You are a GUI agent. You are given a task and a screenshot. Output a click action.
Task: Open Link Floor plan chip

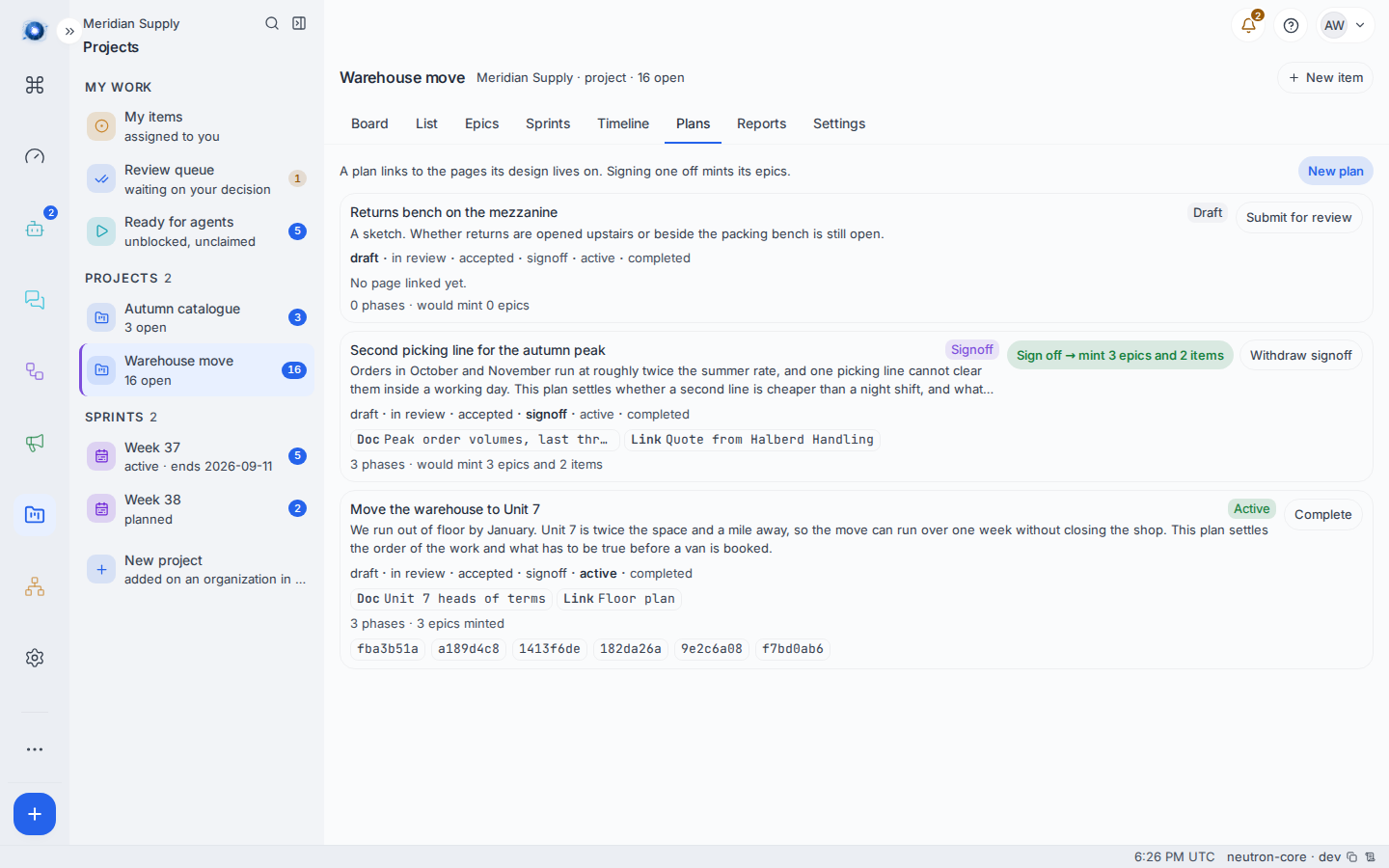click(619, 598)
